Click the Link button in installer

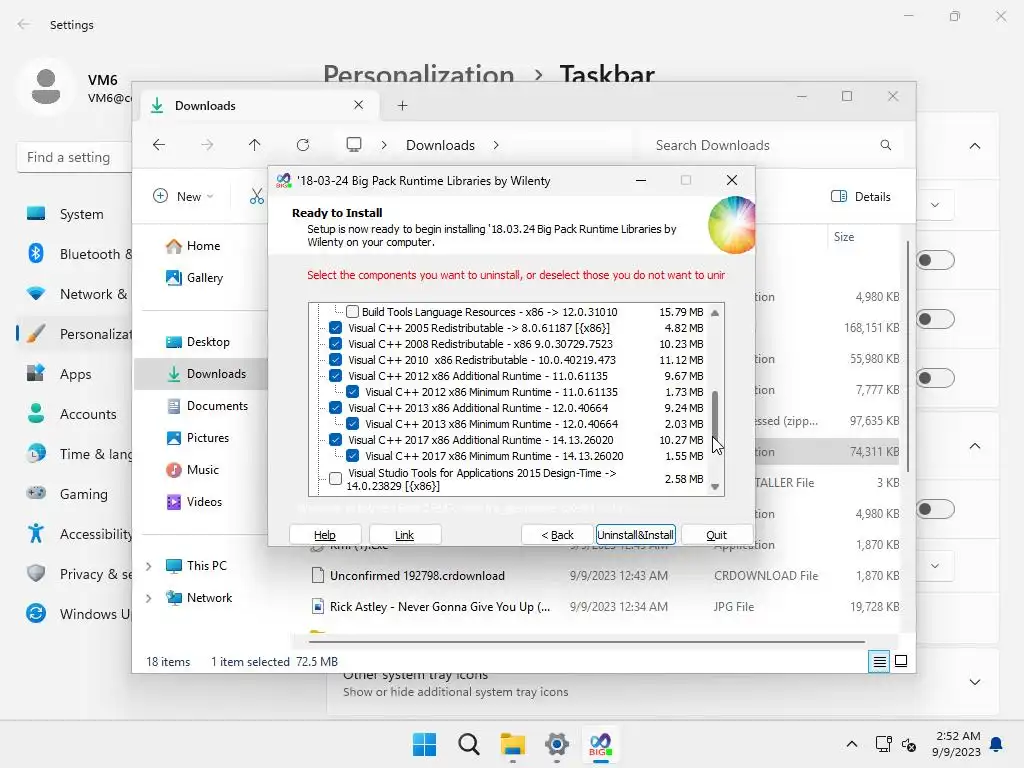tap(404, 535)
